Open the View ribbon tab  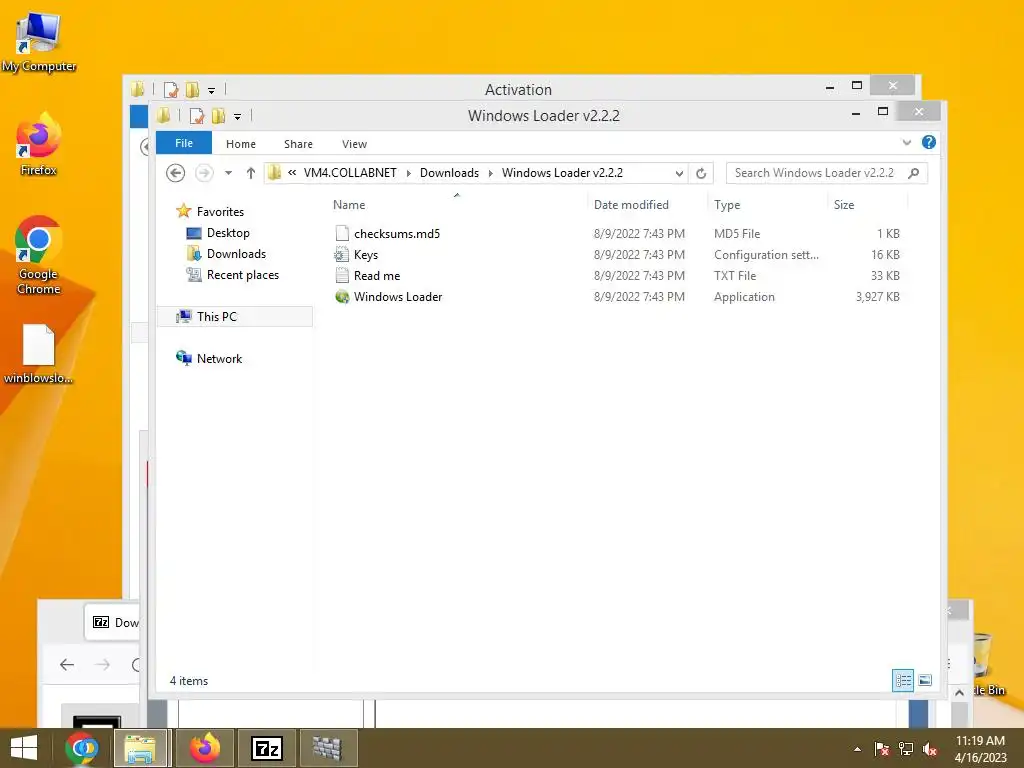click(354, 144)
